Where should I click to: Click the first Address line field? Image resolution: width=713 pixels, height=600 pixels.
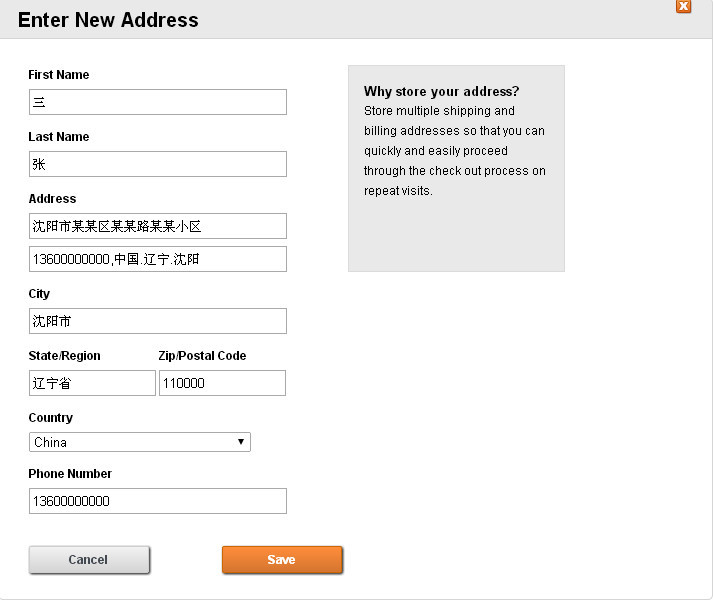point(157,226)
